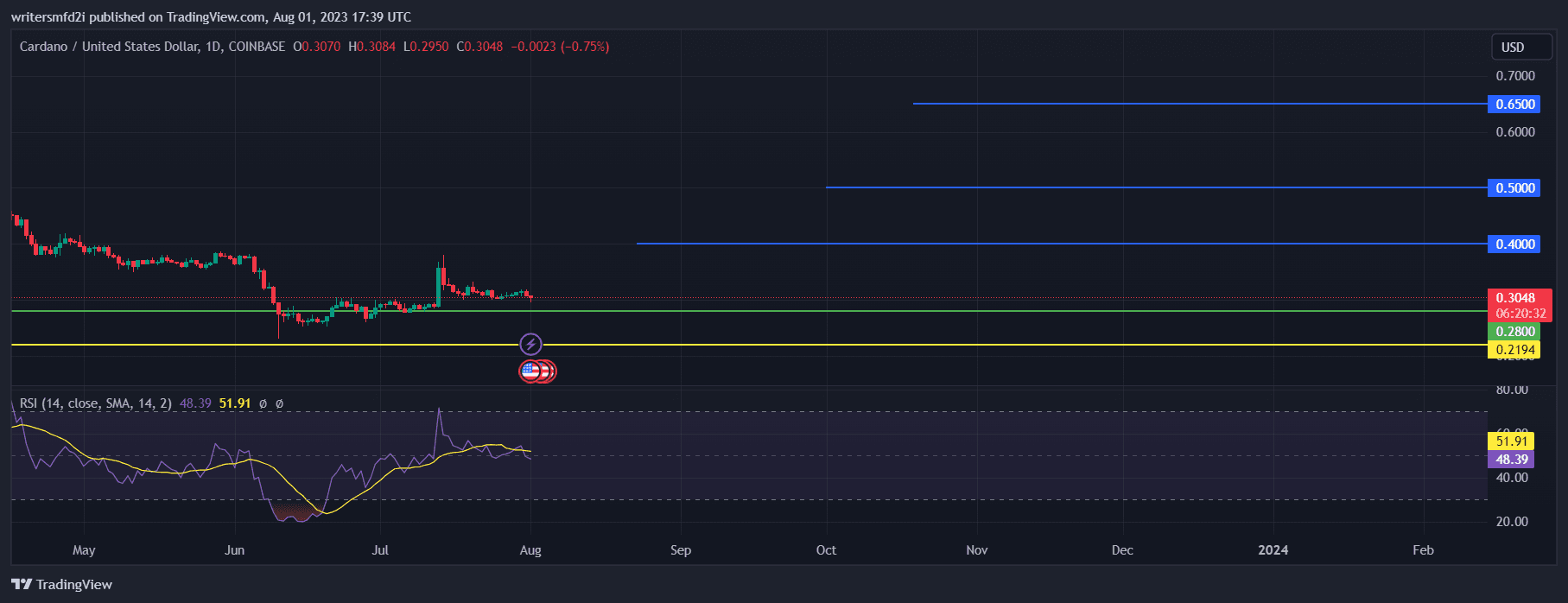Click the yellow 51.91 RSI value label
Screen dimensions: 1568x603
(x=1511, y=441)
